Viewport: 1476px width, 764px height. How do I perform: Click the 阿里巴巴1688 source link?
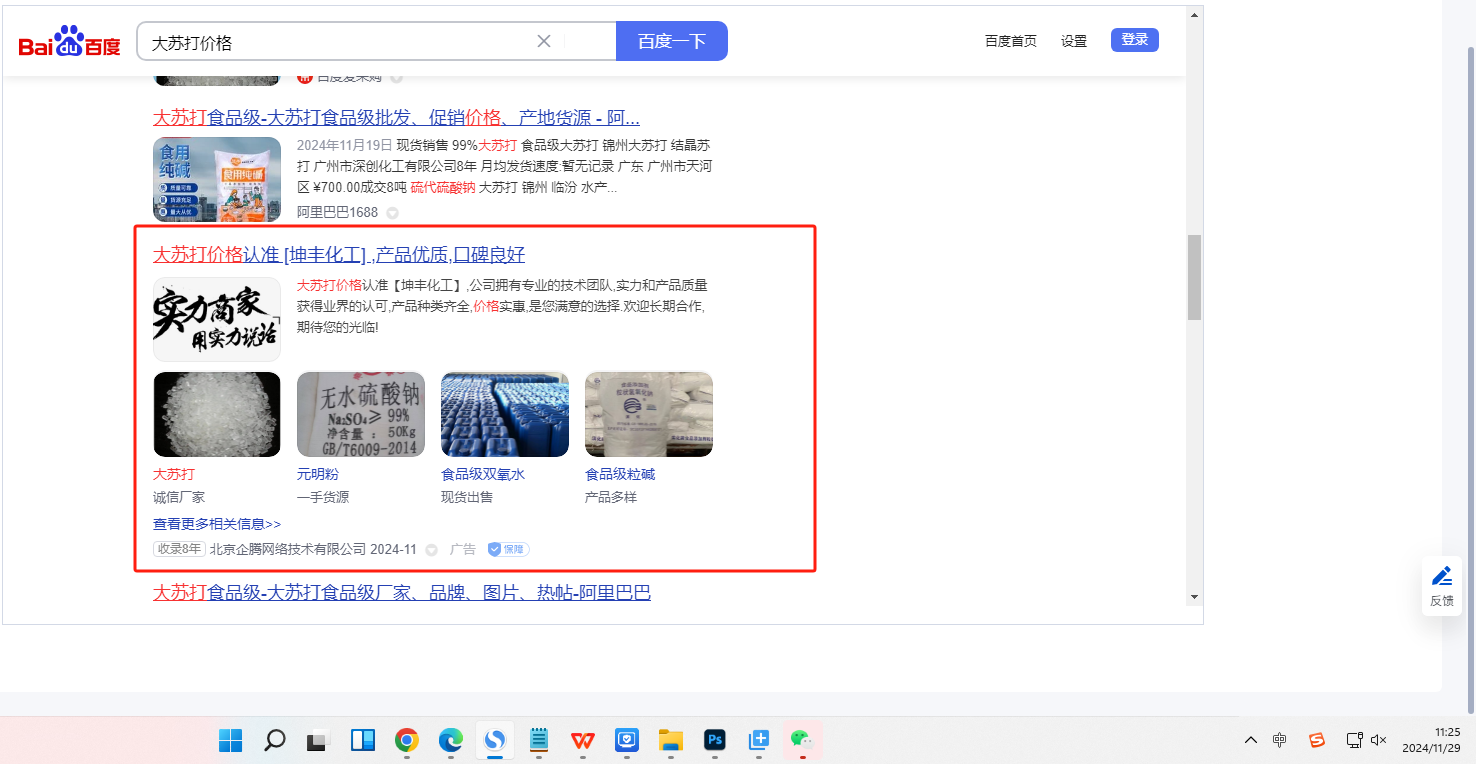click(338, 212)
